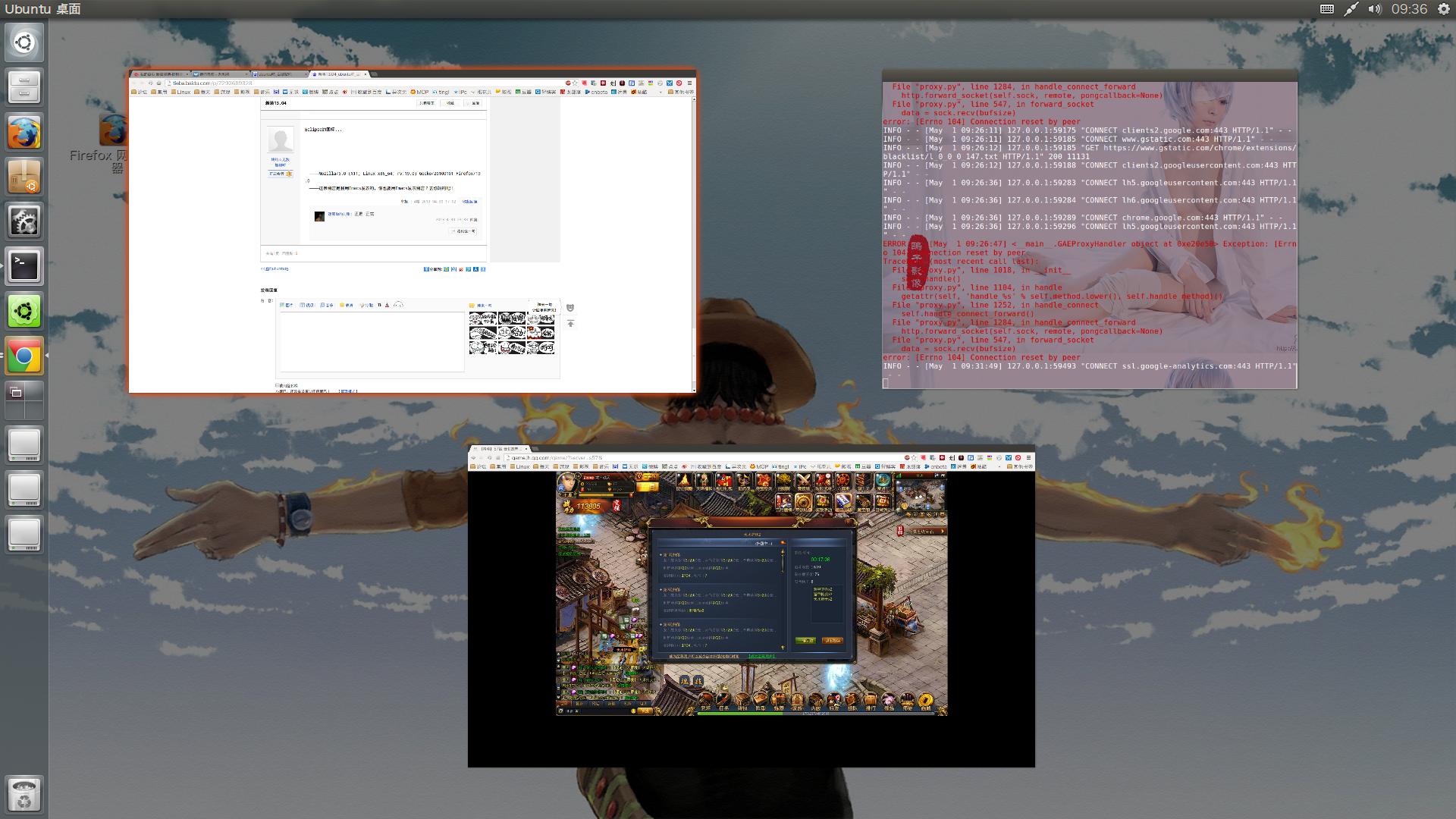Switch to third tab in Tieba Chrome window
Viewport: 1456px width, 819px height.
[x=280, y=74]
